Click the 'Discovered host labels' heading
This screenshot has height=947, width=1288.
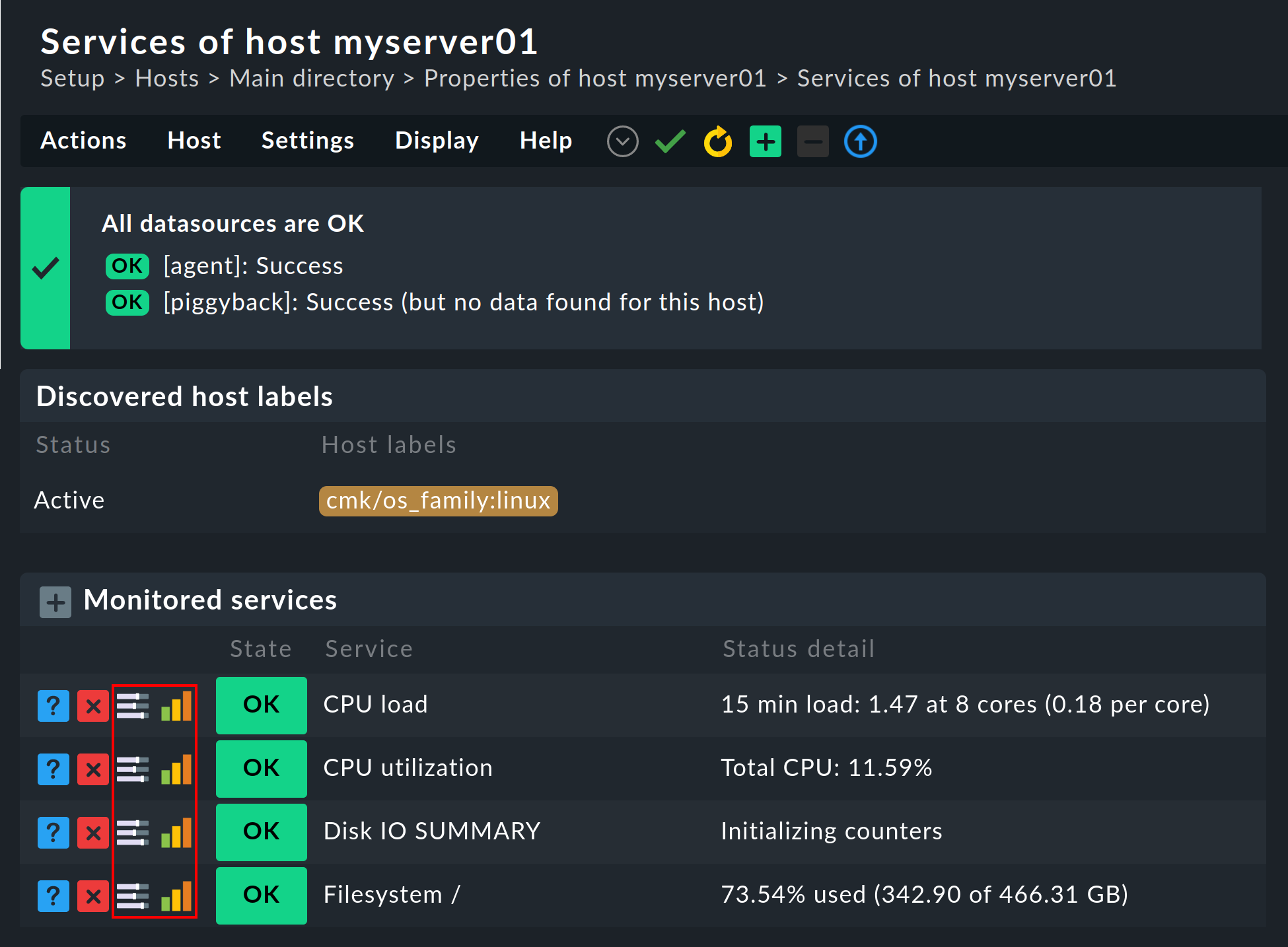pyautogui.click(x=185, y=397)
